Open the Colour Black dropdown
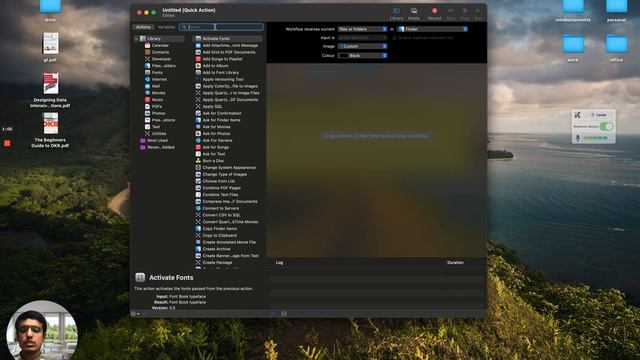The image size is (640, 360). (x=362, y=55)
